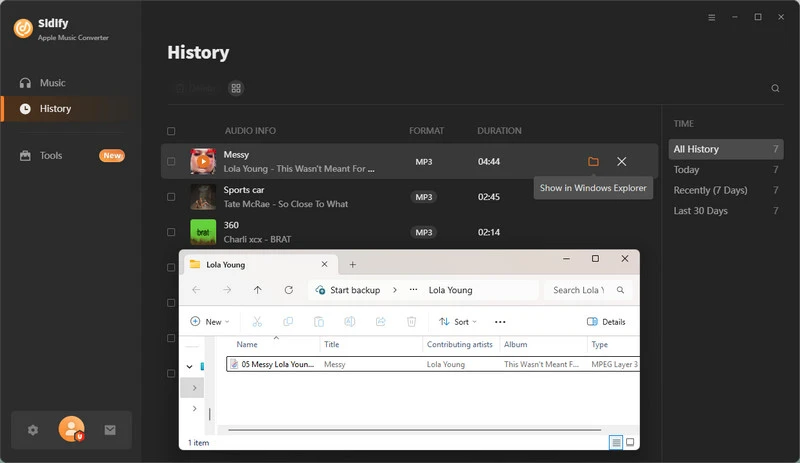
Task: Expand highlighted item in navigation pane
Action: tap(194, 388)
